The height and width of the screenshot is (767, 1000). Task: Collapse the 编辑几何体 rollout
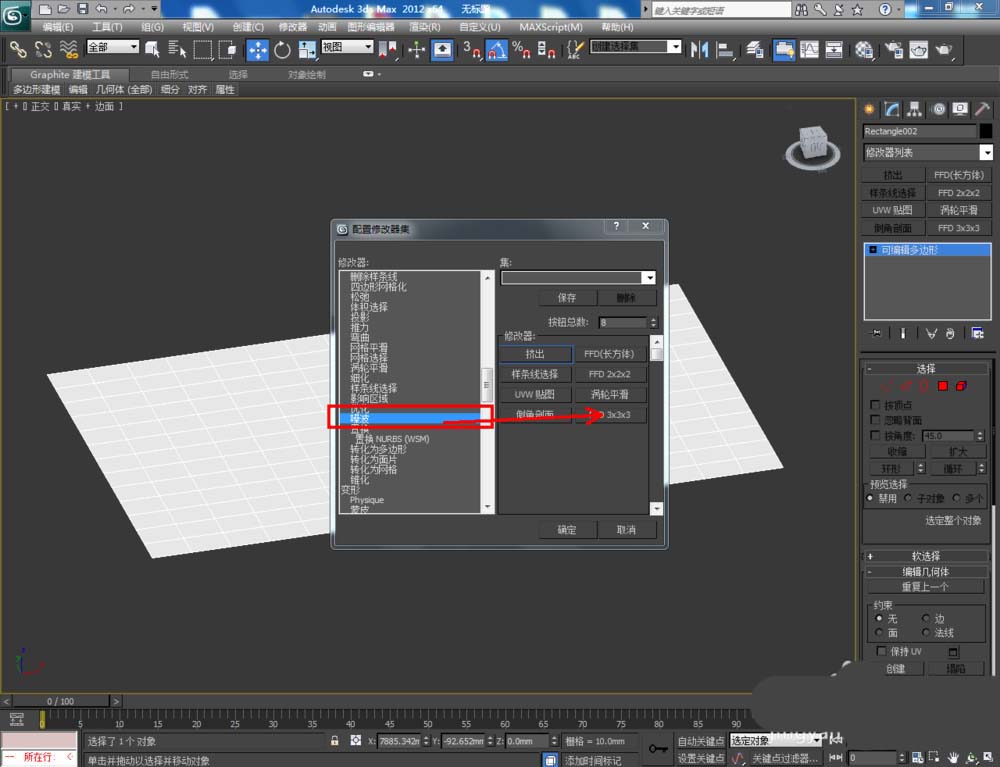[926, 572]
